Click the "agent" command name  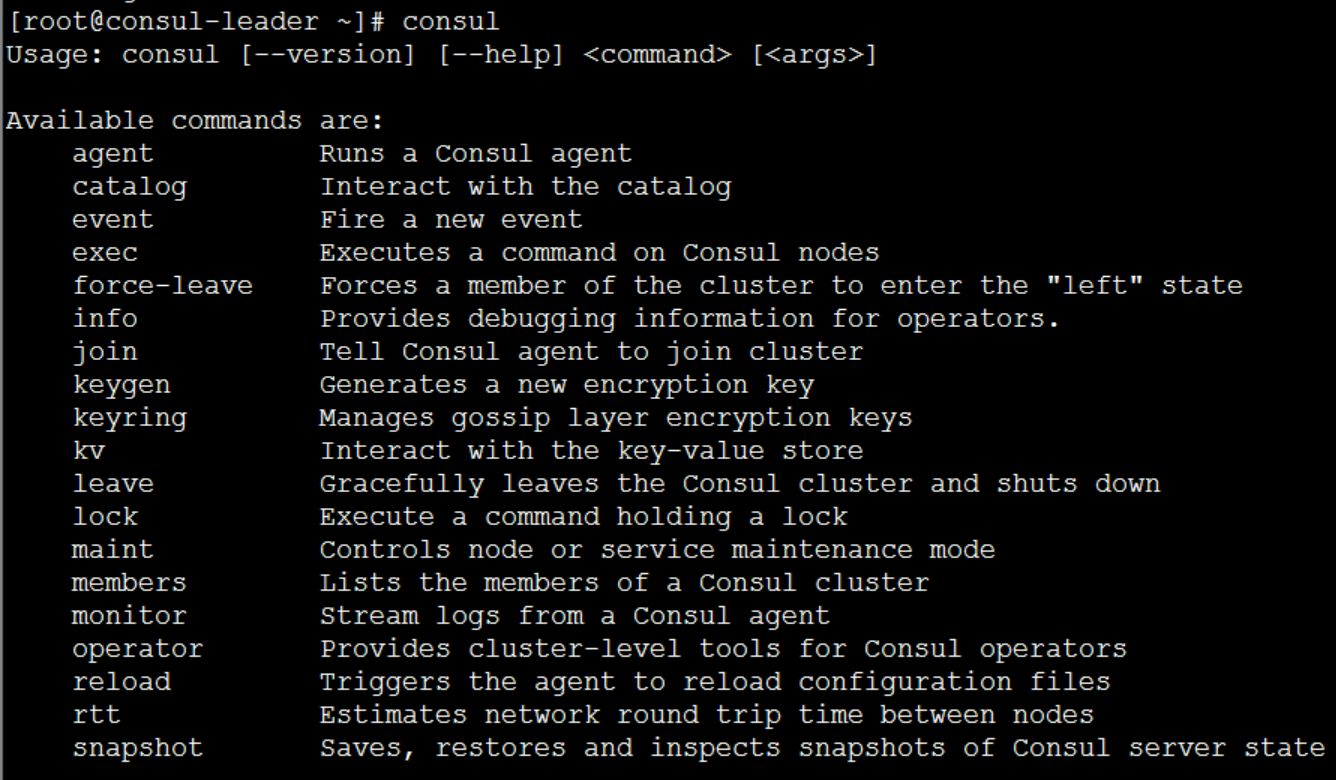(x=113, y=154)
